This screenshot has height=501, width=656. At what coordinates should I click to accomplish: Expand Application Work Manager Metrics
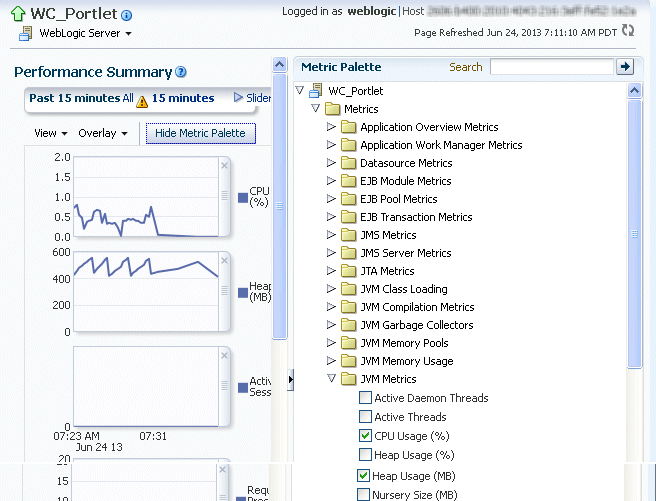[331, 144]
